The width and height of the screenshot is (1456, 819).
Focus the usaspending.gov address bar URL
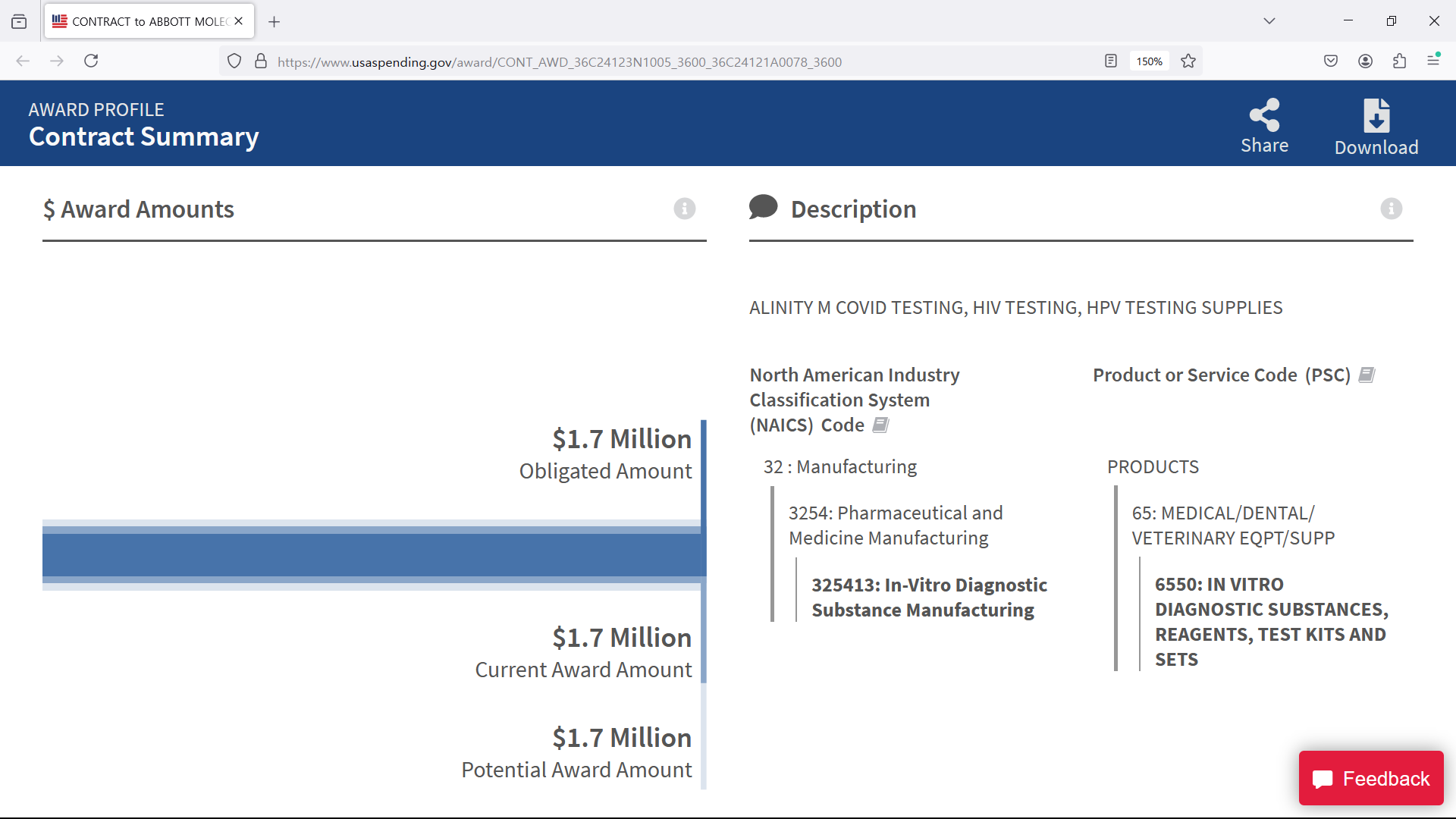[559, 62]
